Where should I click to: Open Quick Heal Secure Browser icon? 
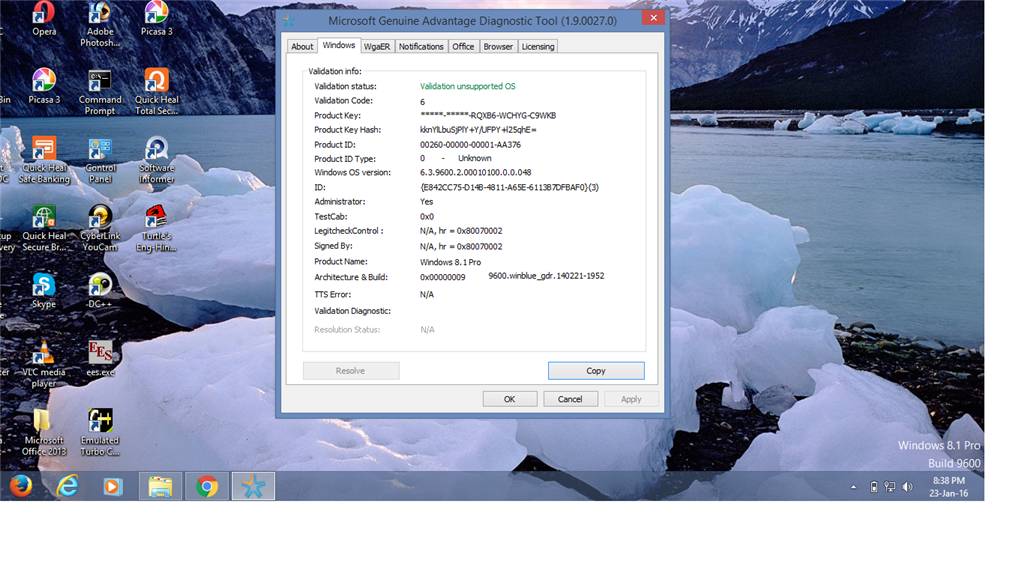tap(44, 229)
